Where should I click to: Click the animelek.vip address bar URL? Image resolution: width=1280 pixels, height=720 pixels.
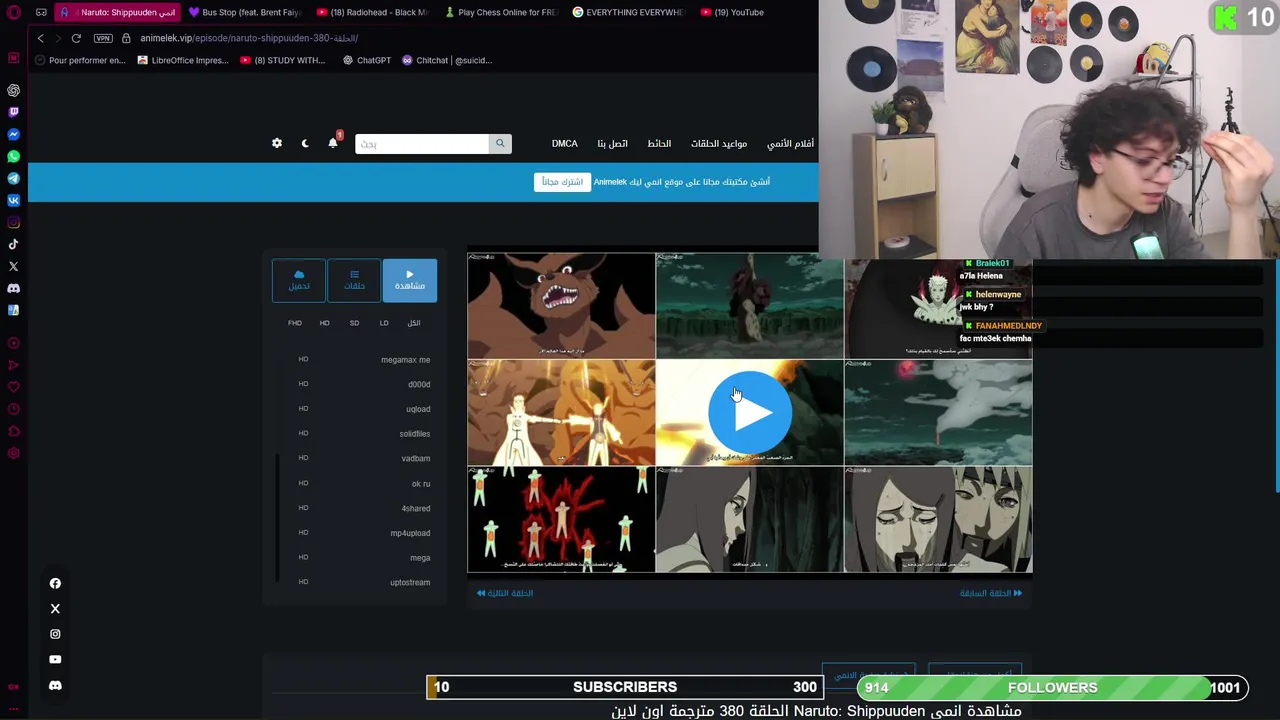[249, 38]
